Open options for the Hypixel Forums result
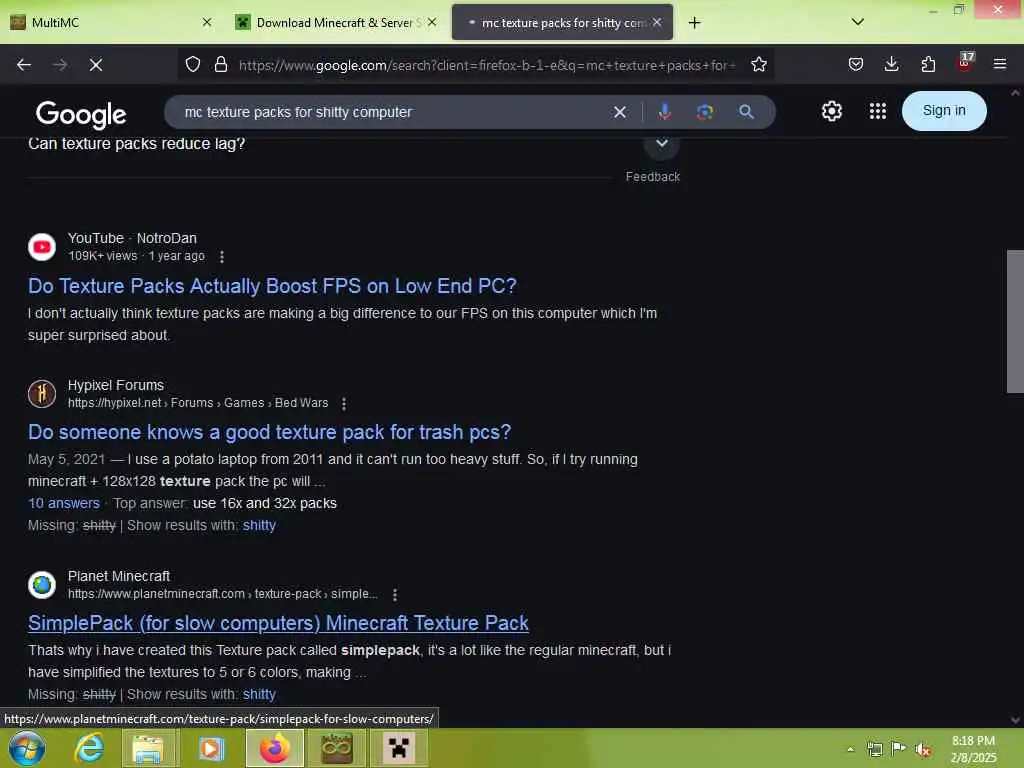1024x768 pixels. 344,404
